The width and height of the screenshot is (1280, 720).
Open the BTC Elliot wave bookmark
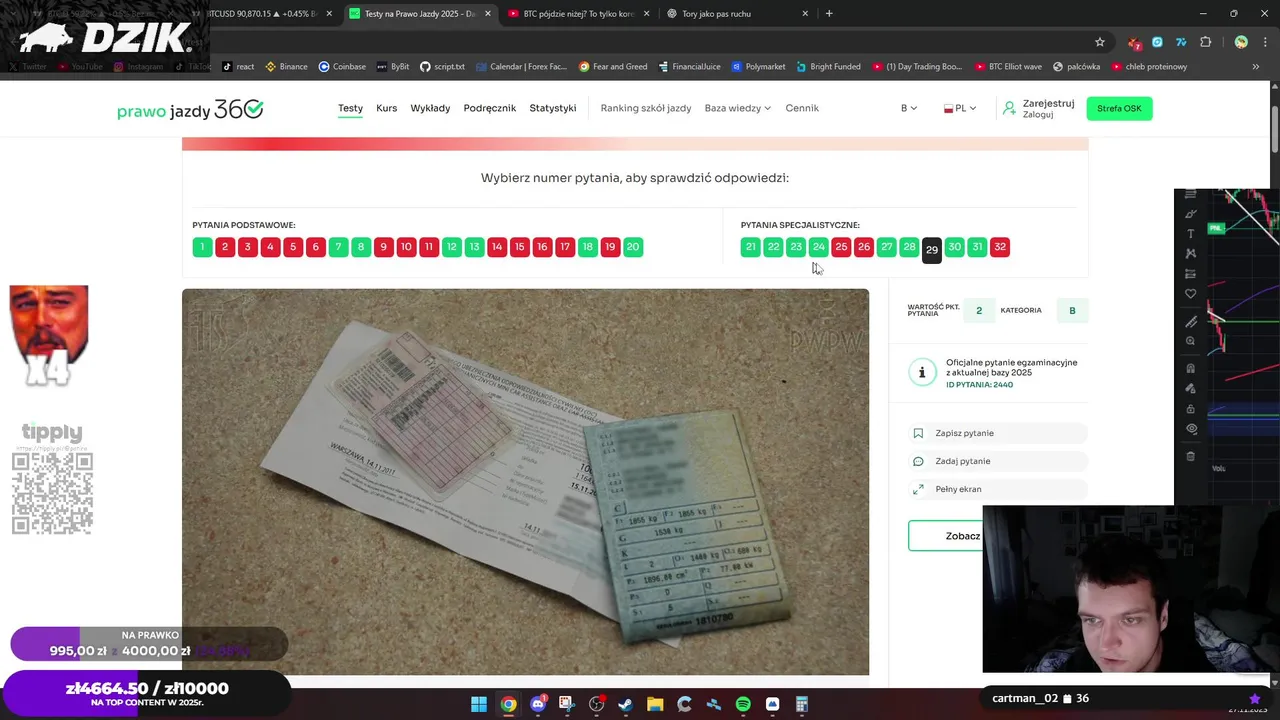pos(1007,67)
